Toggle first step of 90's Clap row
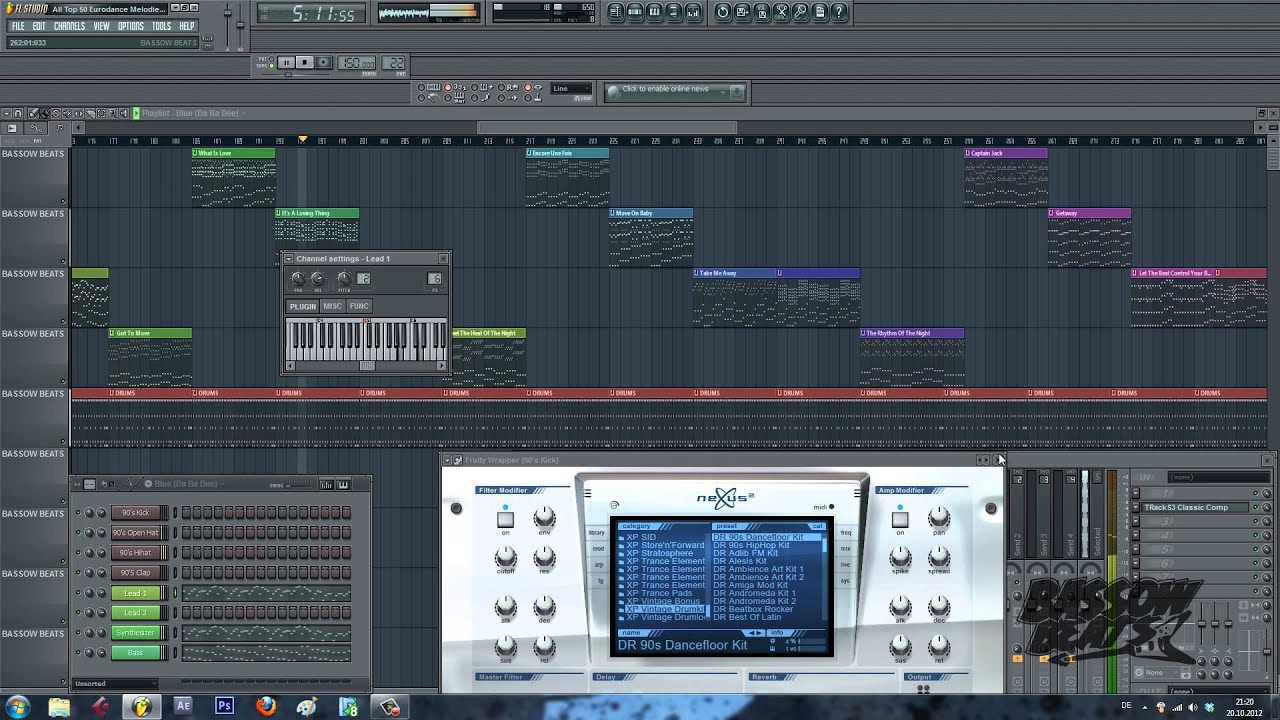The height and width of the screenshot is (720, 1280). (x=186, y=572)
